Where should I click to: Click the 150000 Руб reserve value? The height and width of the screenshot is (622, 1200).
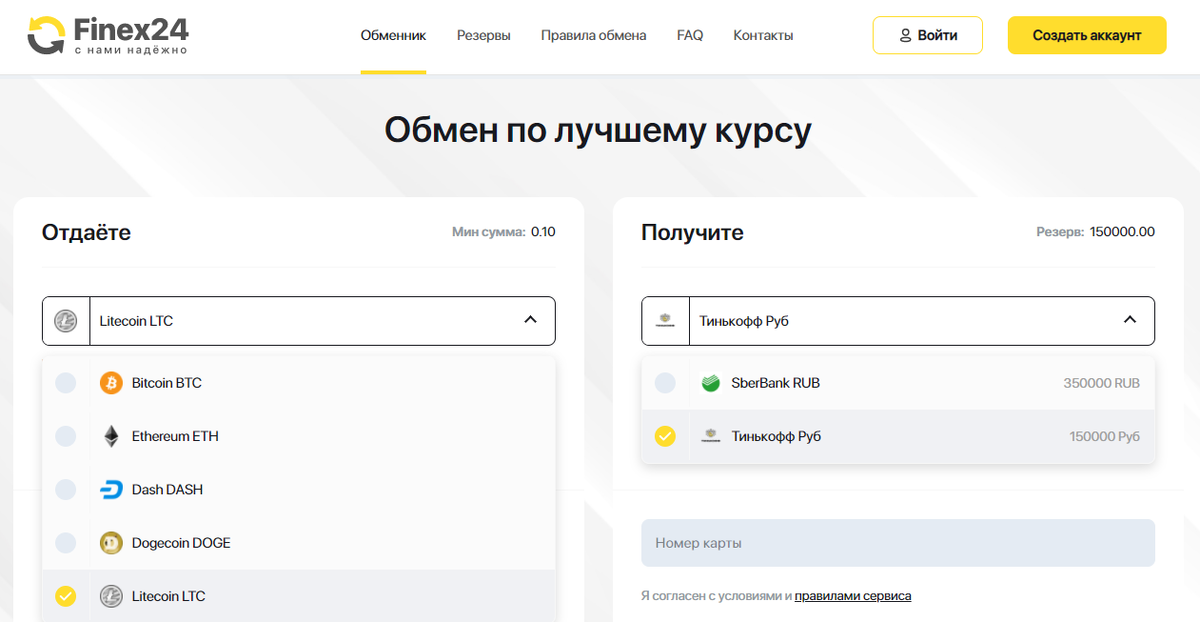pos(1105,436)
